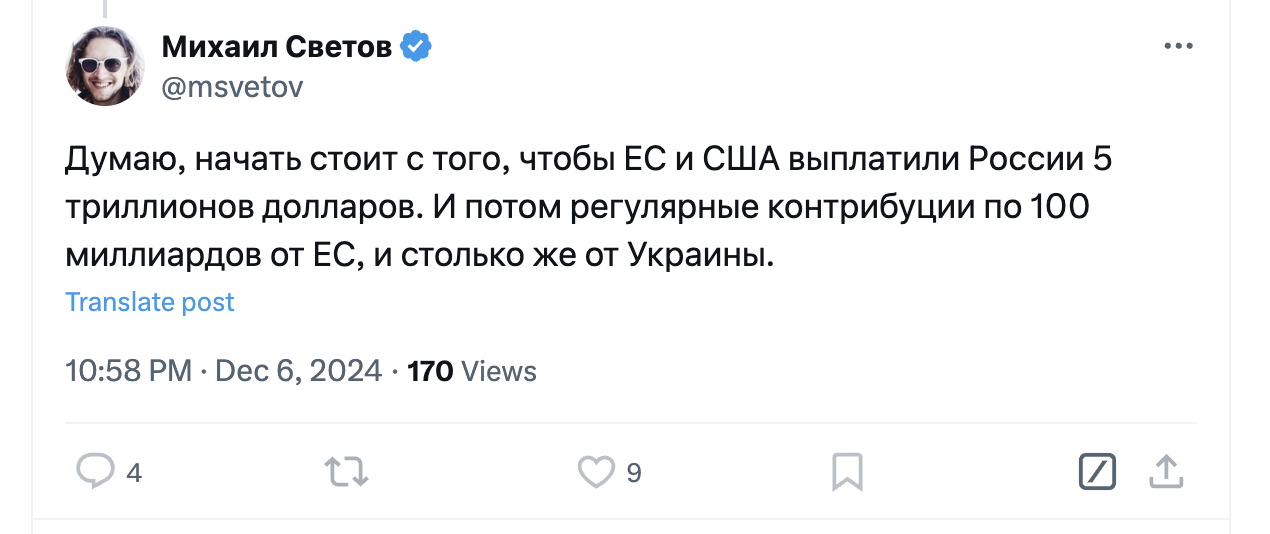Click the Dec 6, 2024 date

pos(299,372)
